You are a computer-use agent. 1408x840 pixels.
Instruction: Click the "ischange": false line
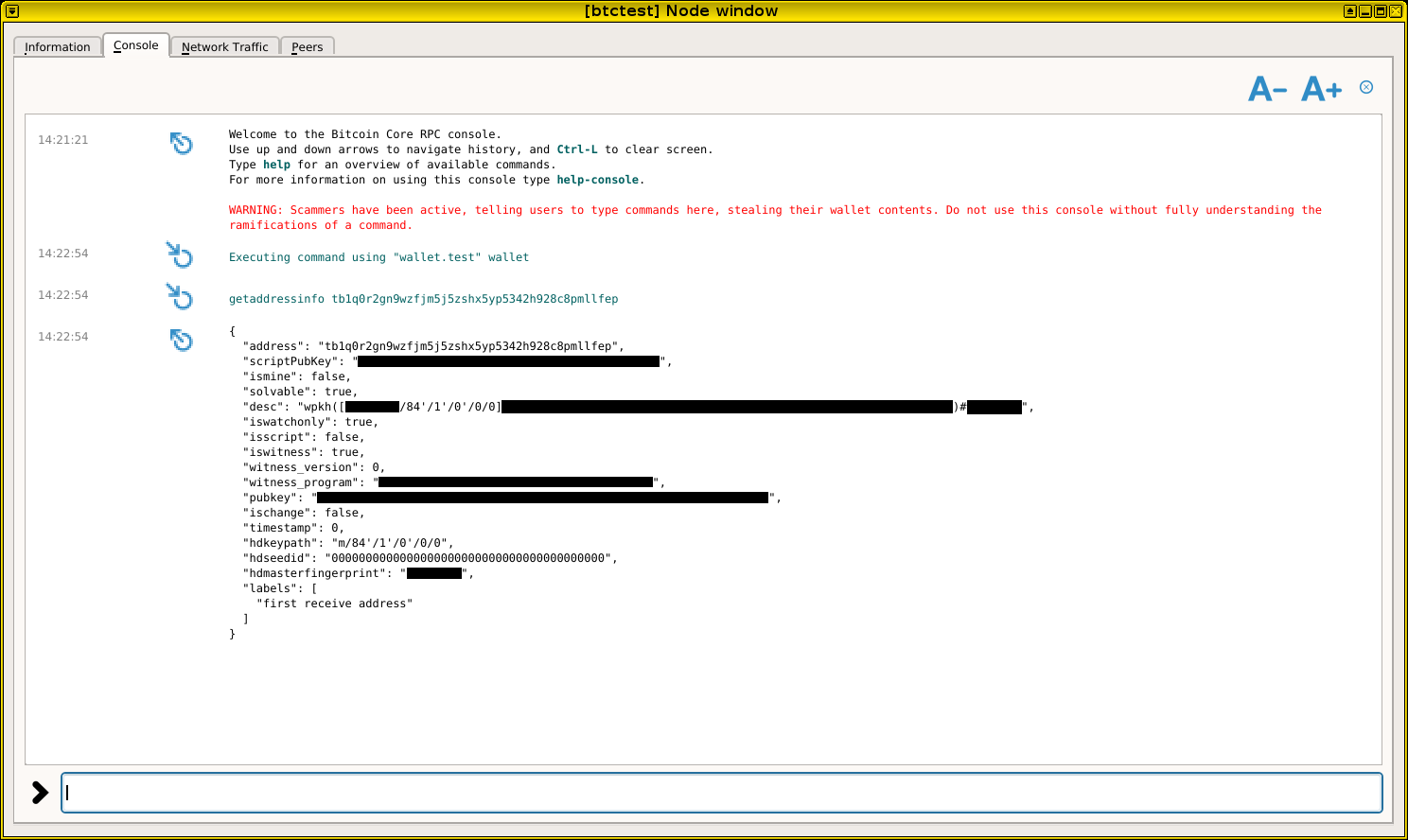[304, 513]
